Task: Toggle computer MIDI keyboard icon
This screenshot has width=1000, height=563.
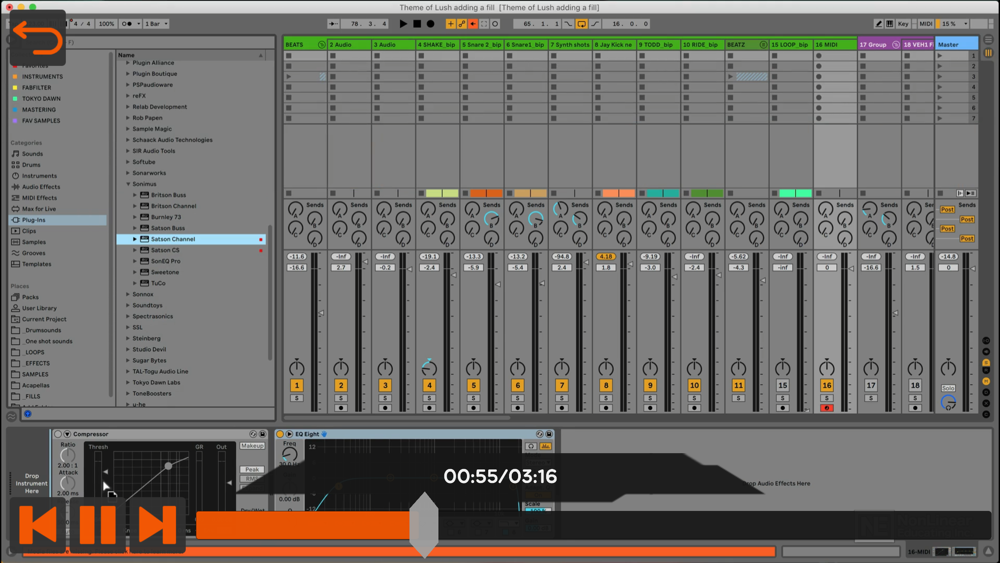Action: [x=890, y=24]
